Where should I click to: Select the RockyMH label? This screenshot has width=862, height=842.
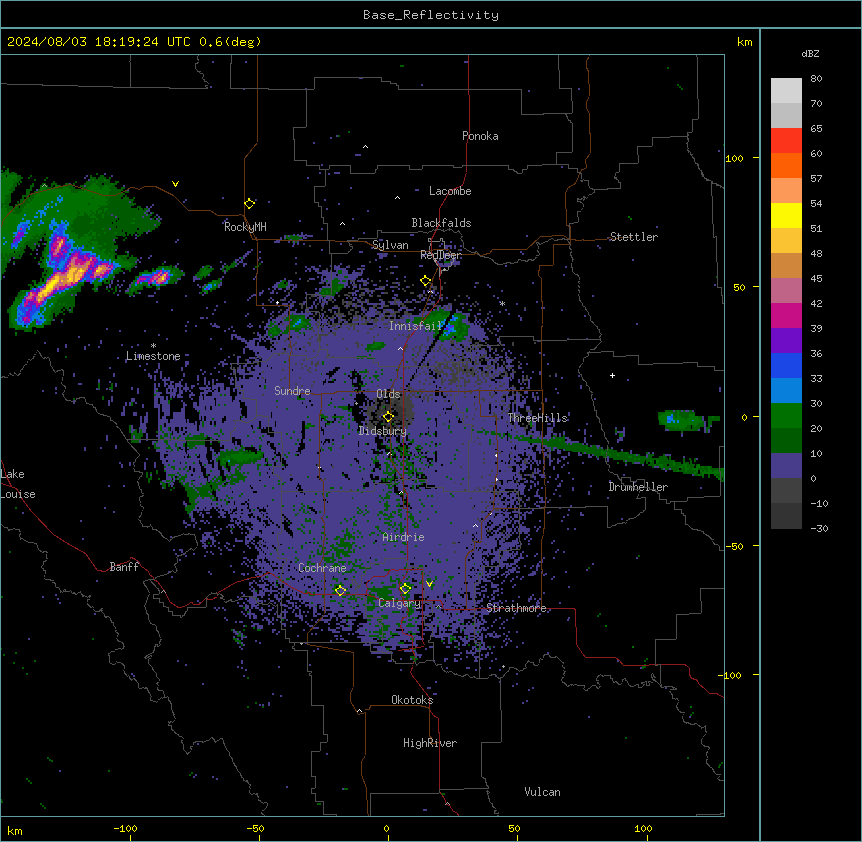[x=245, y=226]
